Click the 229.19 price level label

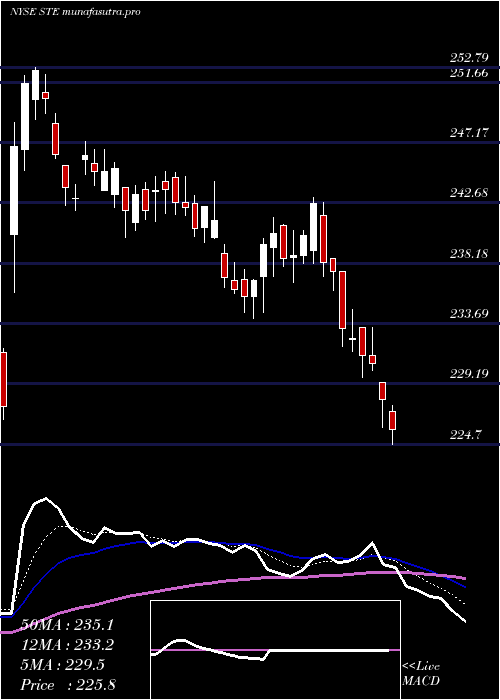pos(468,374)
